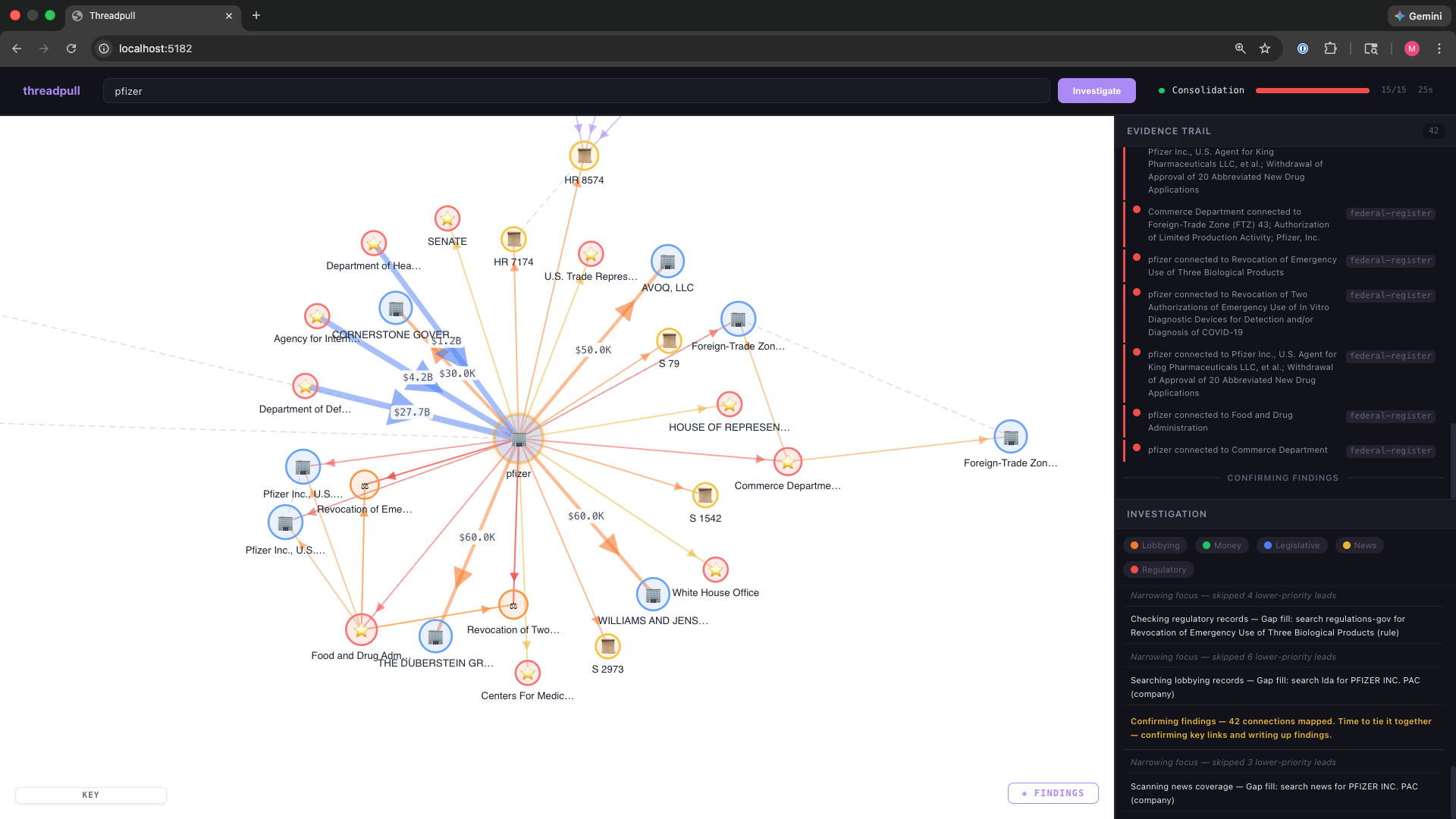
Task: Open the Chrome customize menu
Action: [x=1439, y=48]
